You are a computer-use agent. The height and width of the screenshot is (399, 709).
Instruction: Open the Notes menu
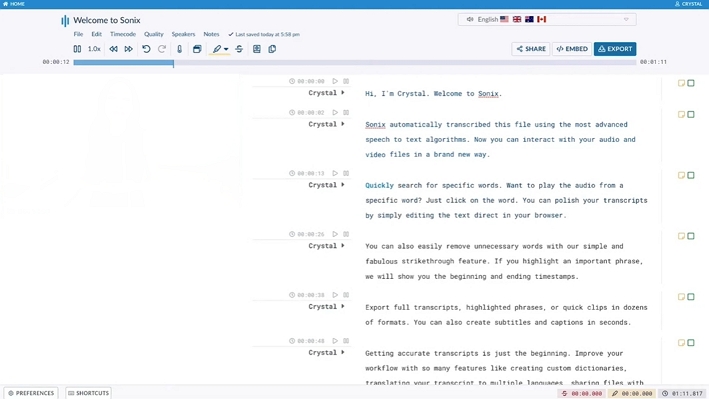point(211,34)
